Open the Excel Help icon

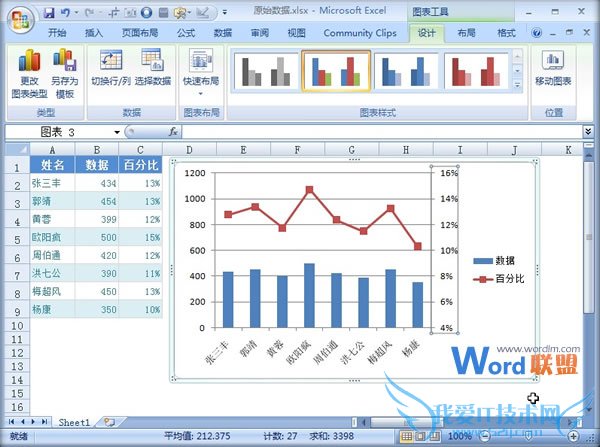point(536,33)
